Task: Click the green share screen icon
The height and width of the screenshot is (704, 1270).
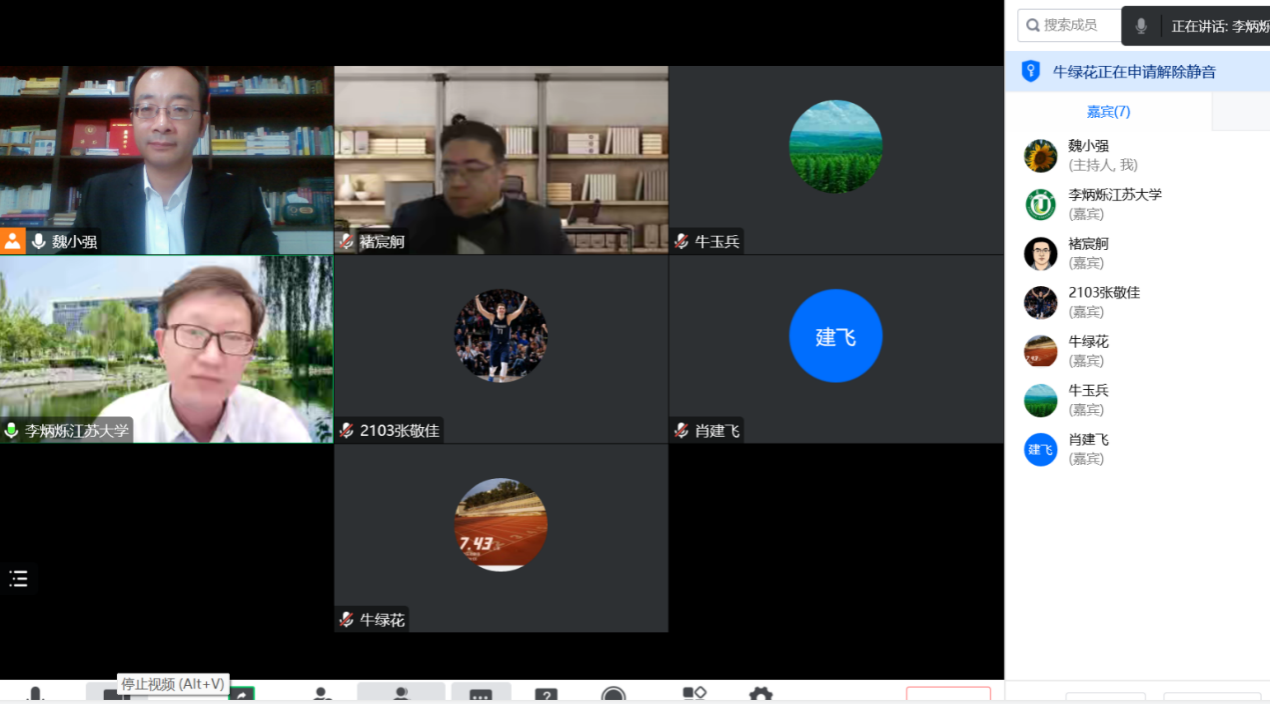Action: [241, 694]
